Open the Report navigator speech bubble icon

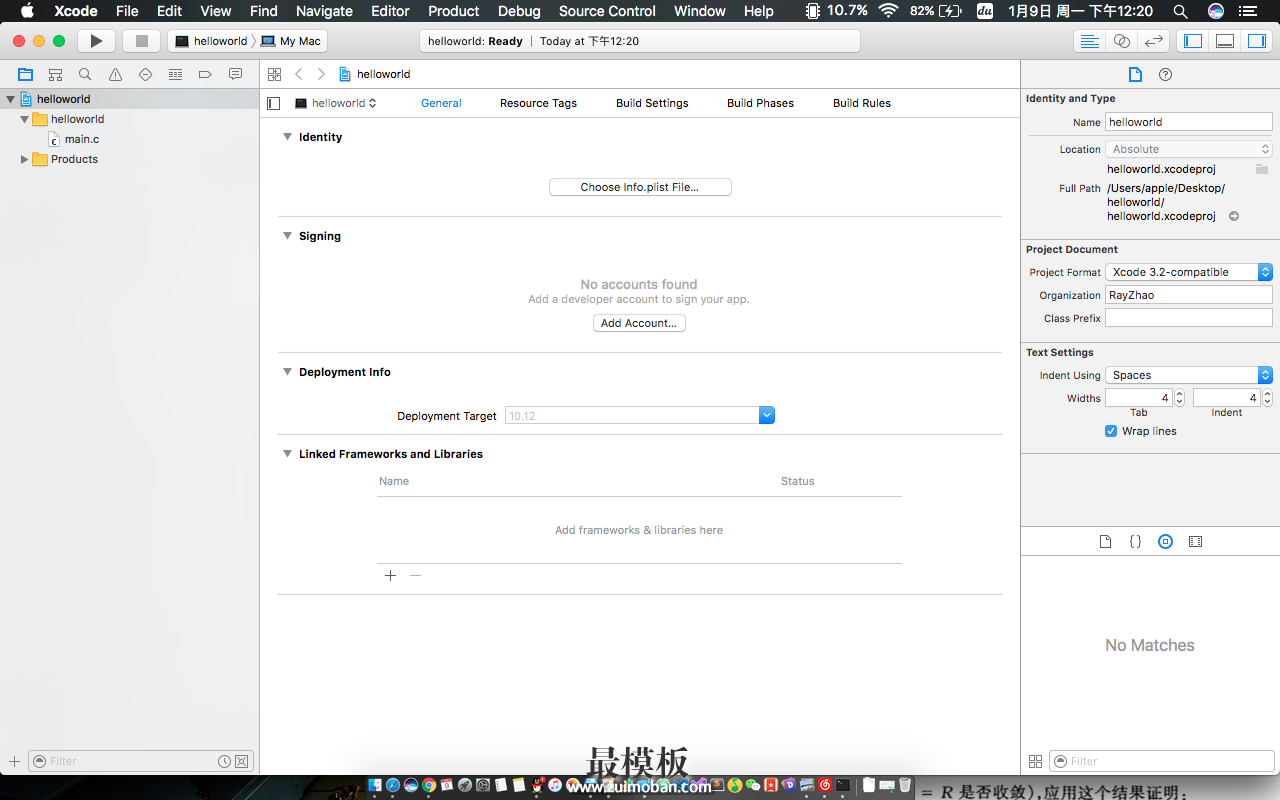pos(235,74)
